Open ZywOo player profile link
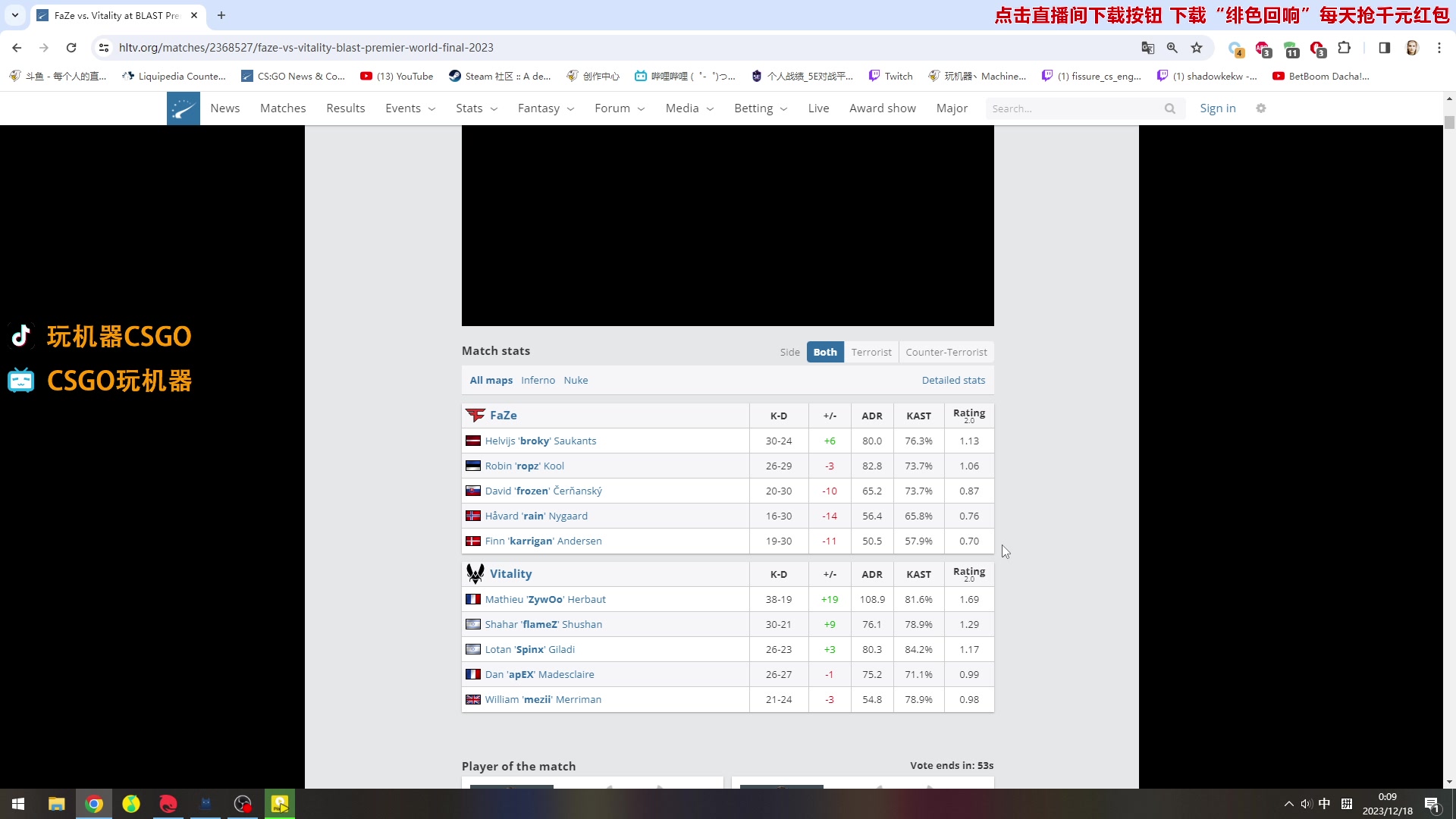The image size is (1456, 819). coord(545,599)
